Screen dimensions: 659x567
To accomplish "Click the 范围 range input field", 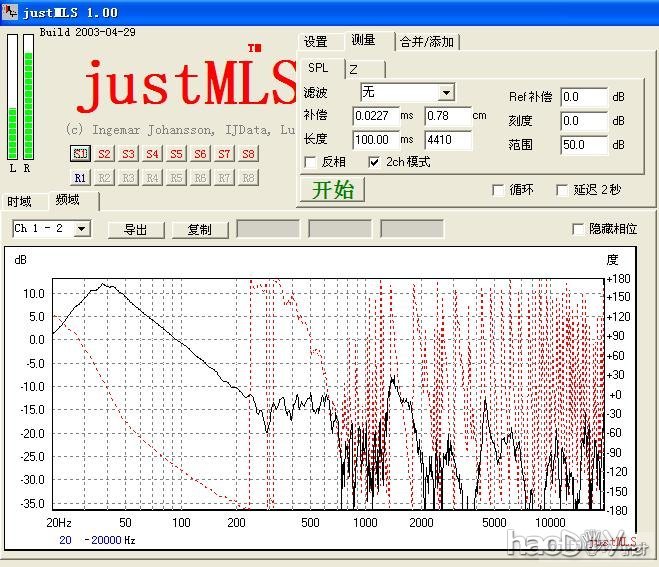I will 584,145.
